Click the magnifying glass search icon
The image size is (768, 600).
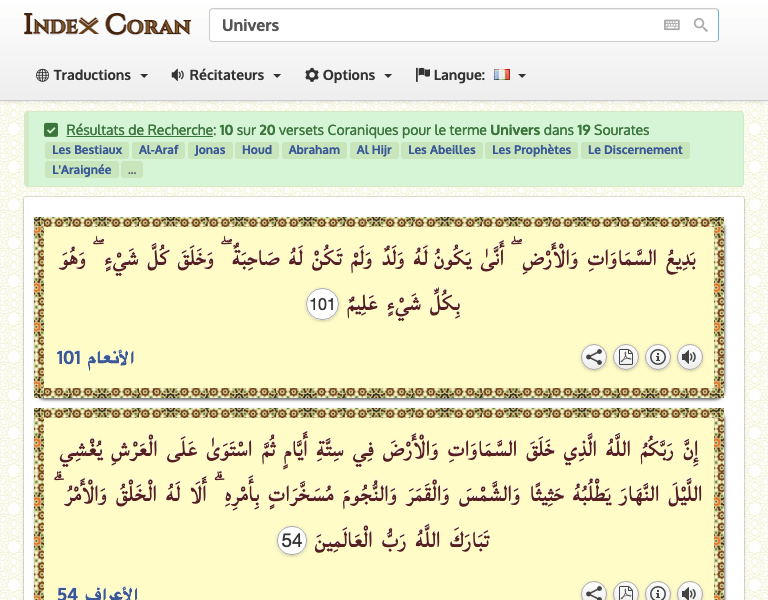click(701, 25)
